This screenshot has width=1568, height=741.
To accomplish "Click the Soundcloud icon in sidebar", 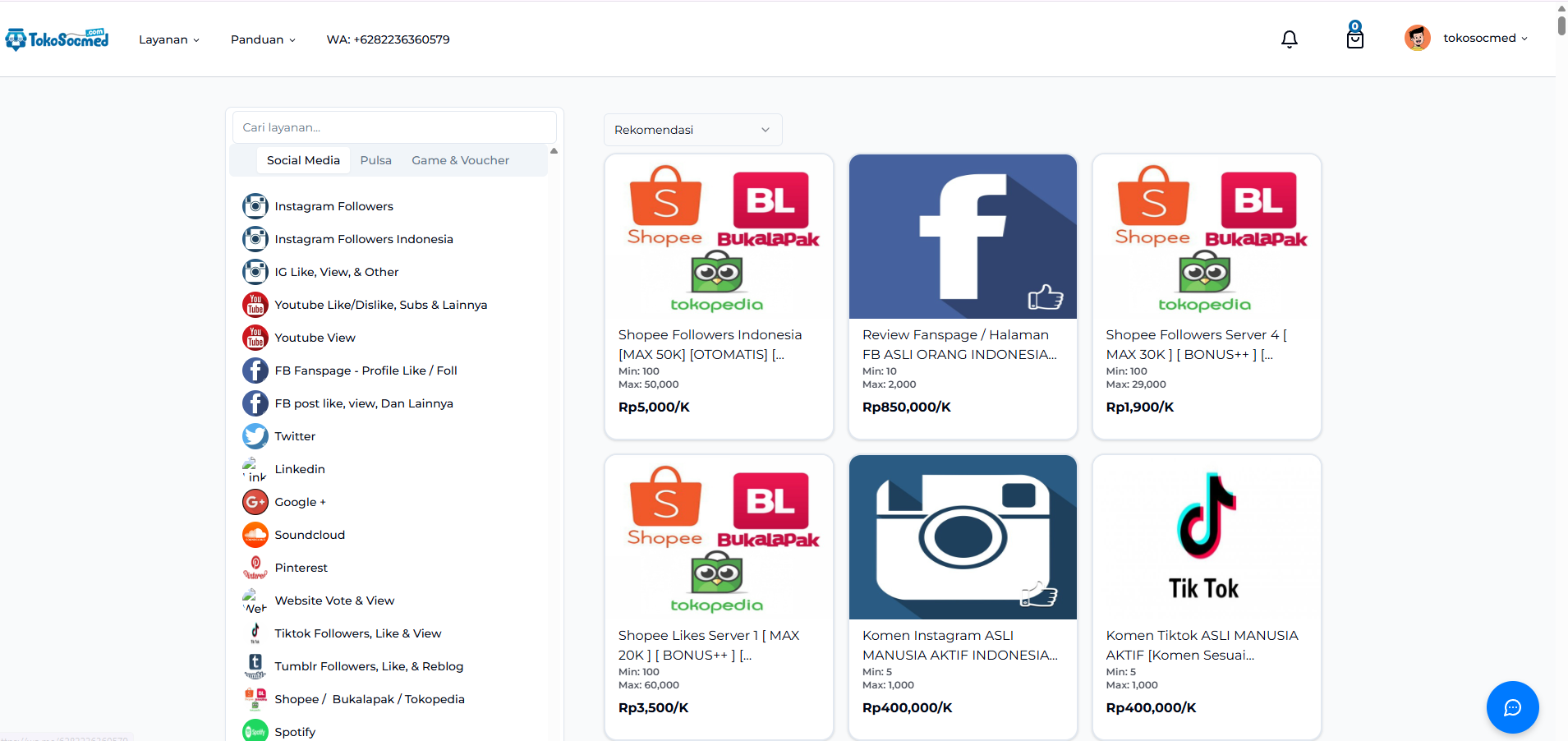I will pyautogui.click(x=255, y=535).
